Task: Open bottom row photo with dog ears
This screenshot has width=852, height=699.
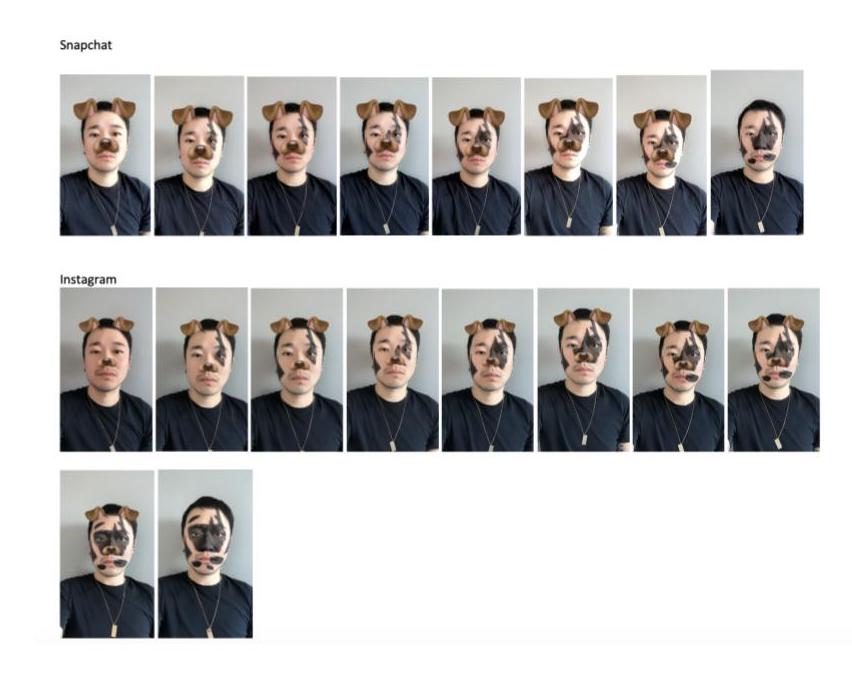Action: [x=107, y=554]
